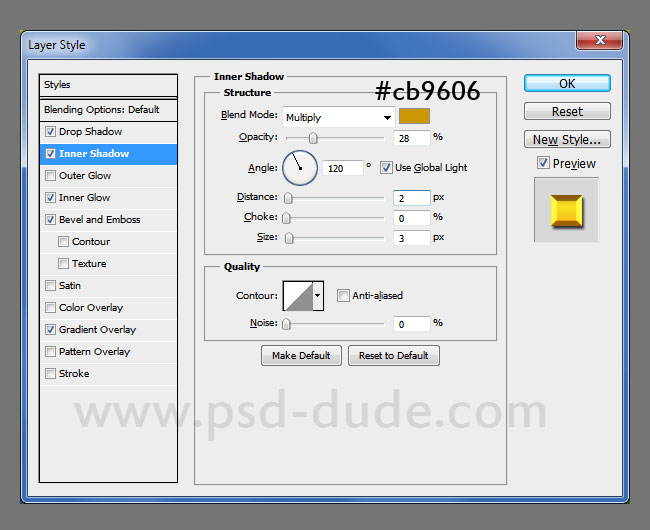
Task: Click the Noise slider handle
Action: pyautogui.click(x=286, y=324)
